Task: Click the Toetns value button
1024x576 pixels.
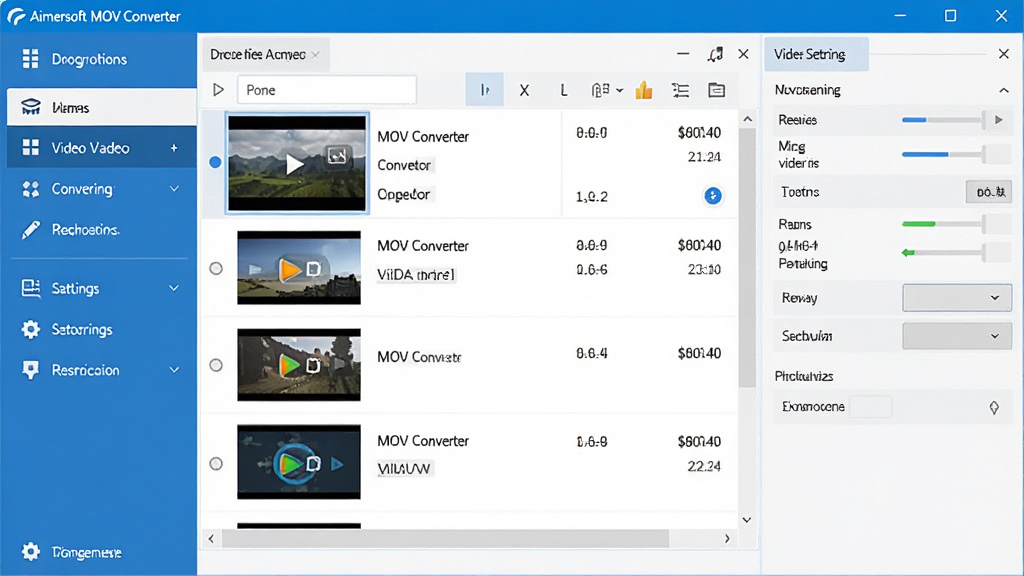Action: [x=989, y=192]
